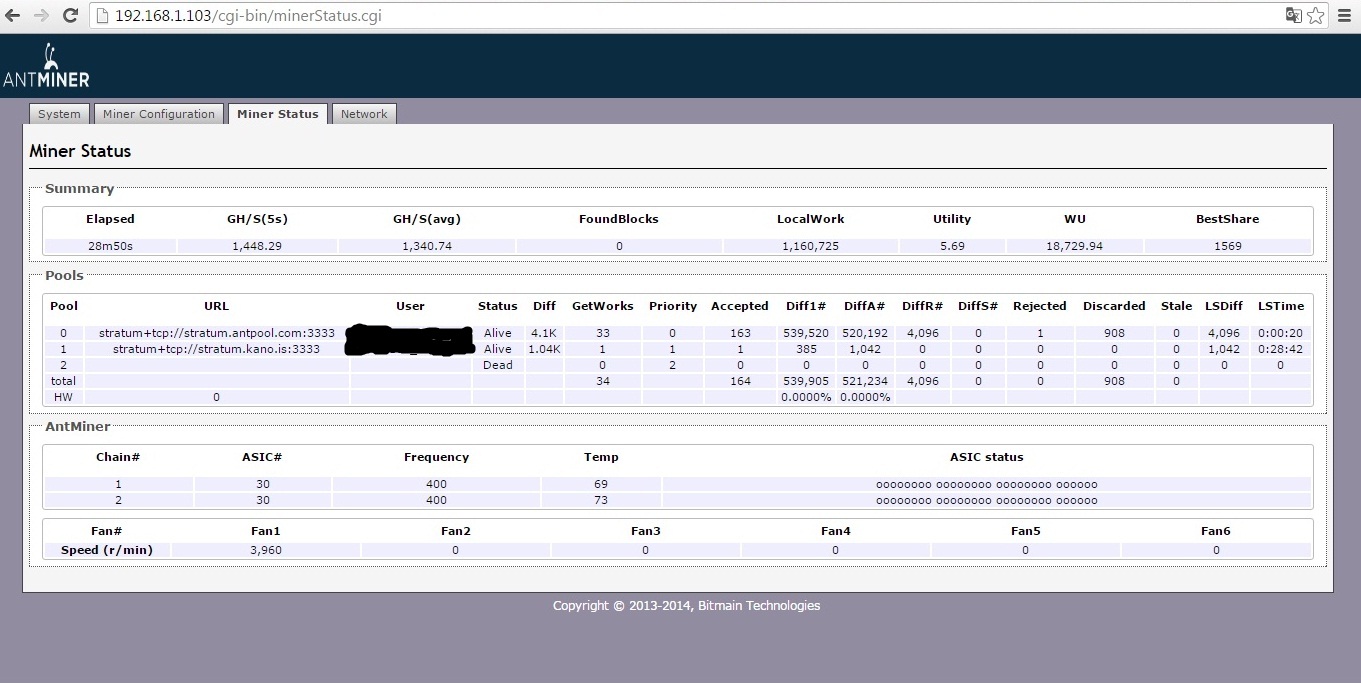Click the Bitmain Technologies copyright text

pyautogui.click(x=686, y=605)
